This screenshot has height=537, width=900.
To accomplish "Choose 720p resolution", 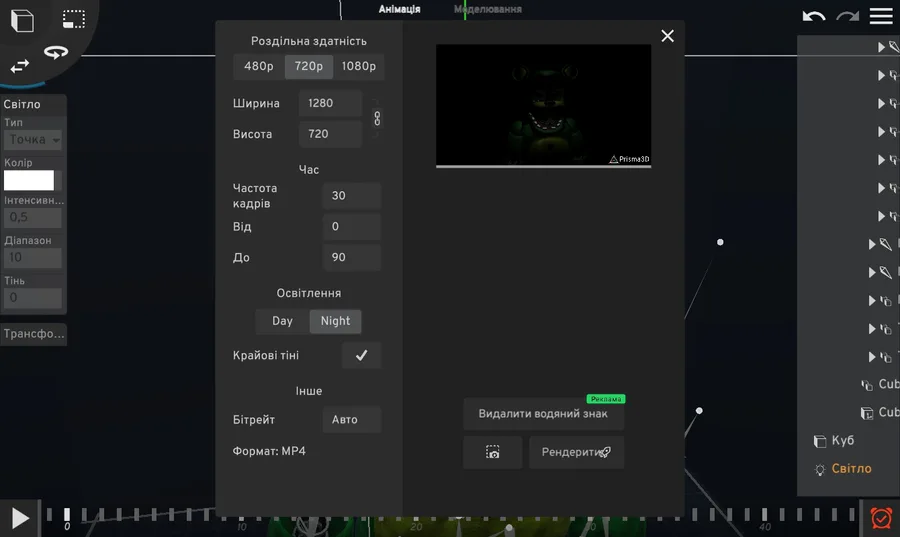I will [309, 67].
